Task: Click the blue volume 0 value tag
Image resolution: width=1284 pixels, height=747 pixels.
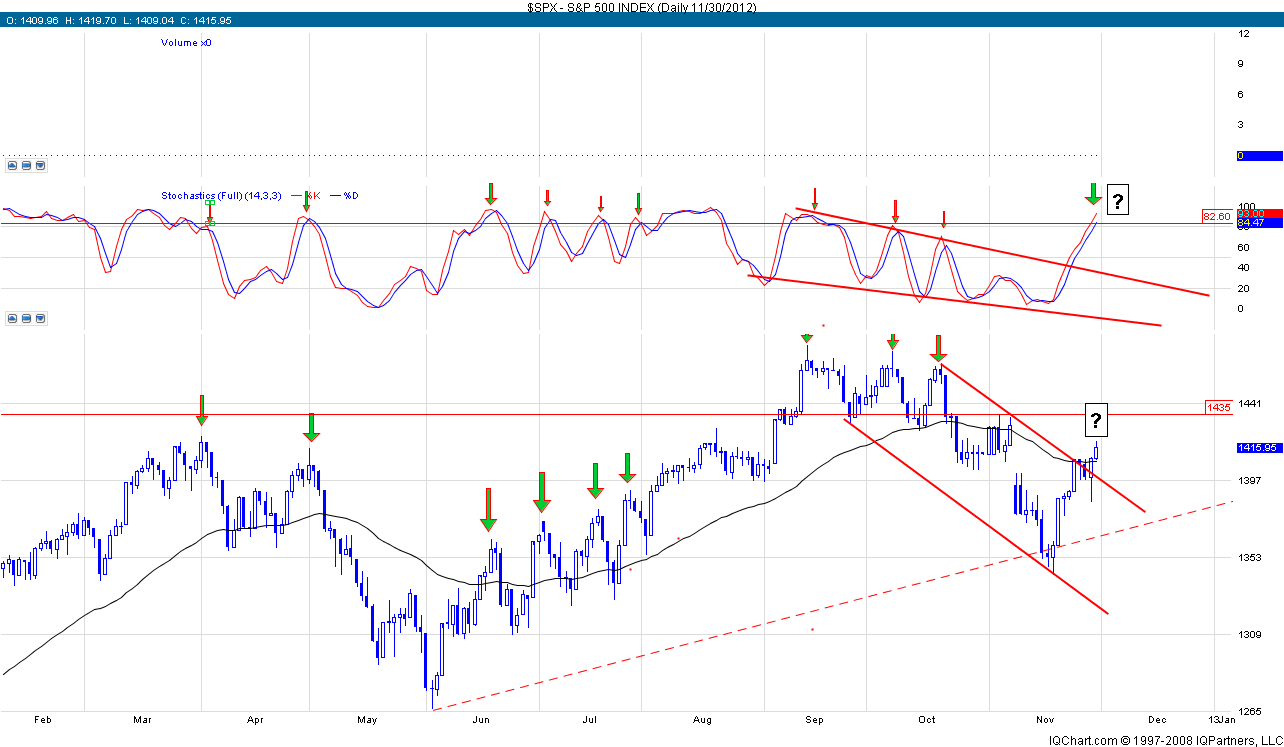Action: click(x=1258, y=156)
